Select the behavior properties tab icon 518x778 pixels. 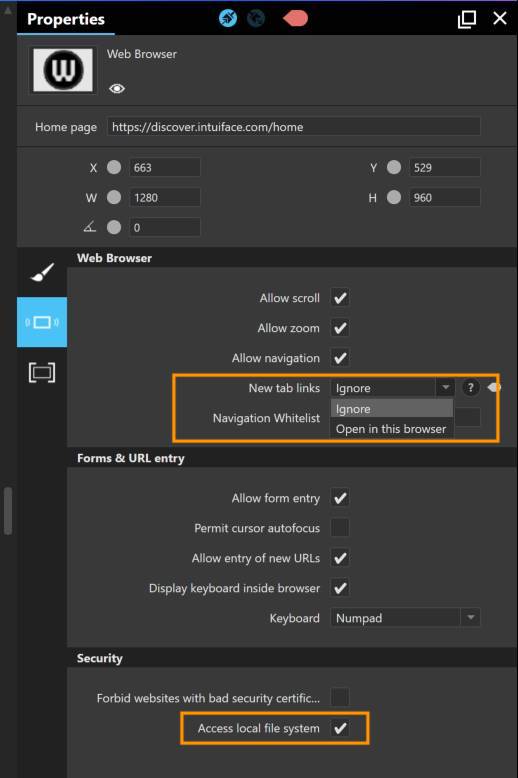[x=42, y=323]
